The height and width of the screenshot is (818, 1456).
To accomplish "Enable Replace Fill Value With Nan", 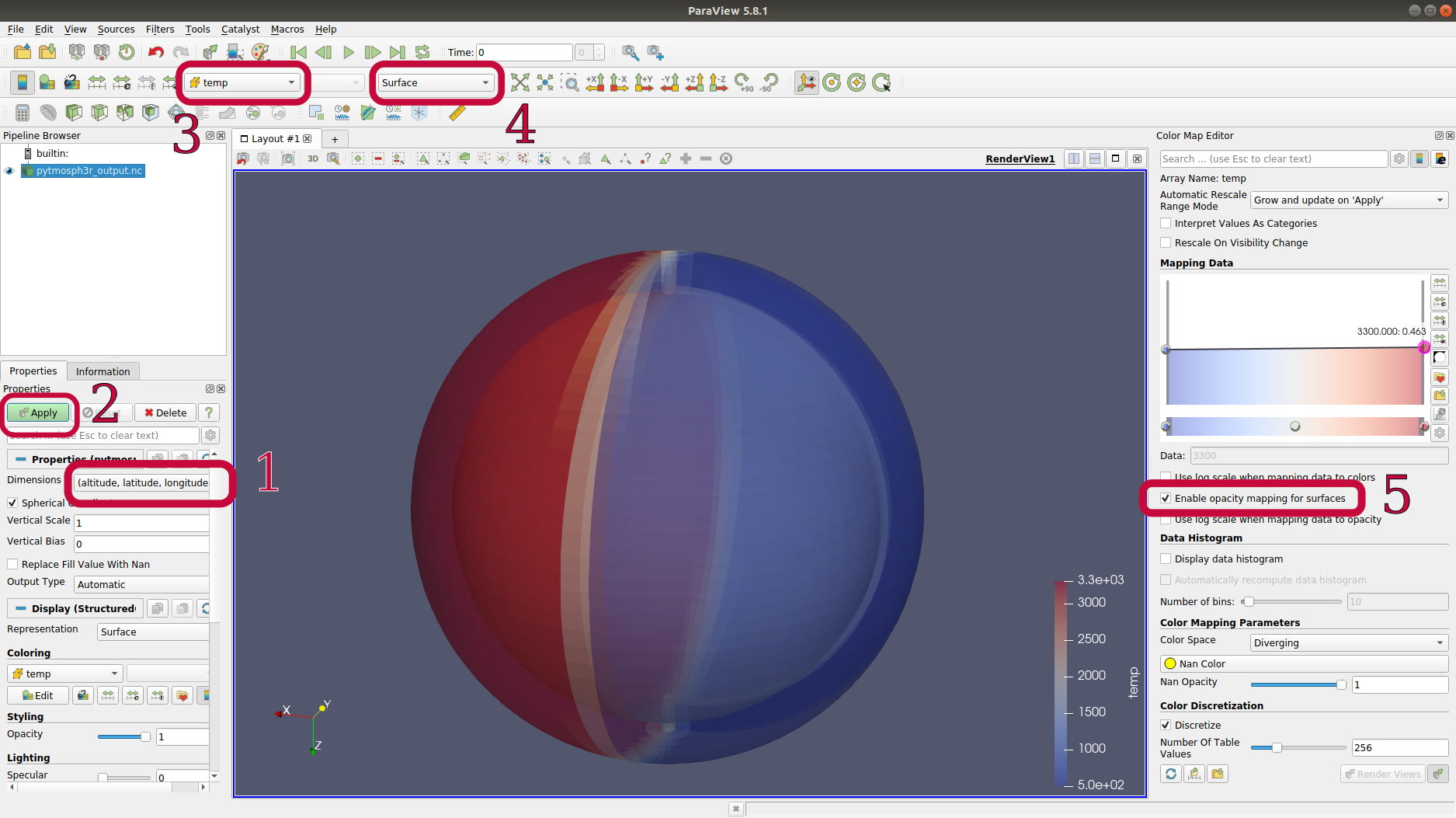I will point(12,564).
